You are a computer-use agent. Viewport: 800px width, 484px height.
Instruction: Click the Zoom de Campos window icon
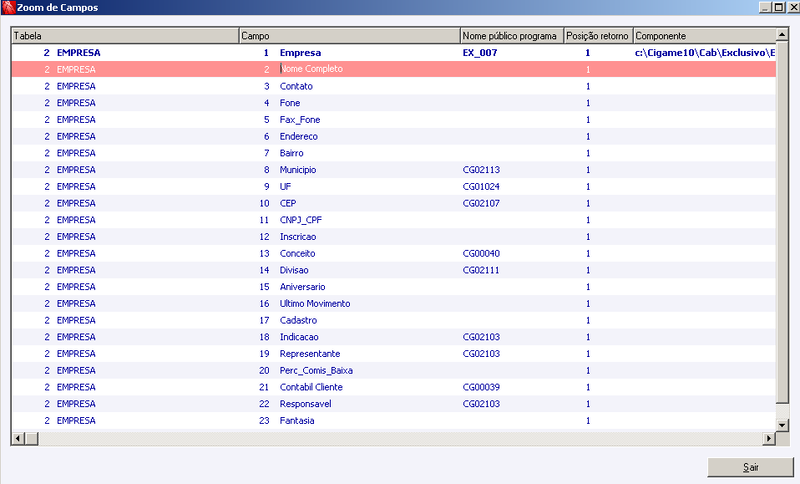[8, 7]
